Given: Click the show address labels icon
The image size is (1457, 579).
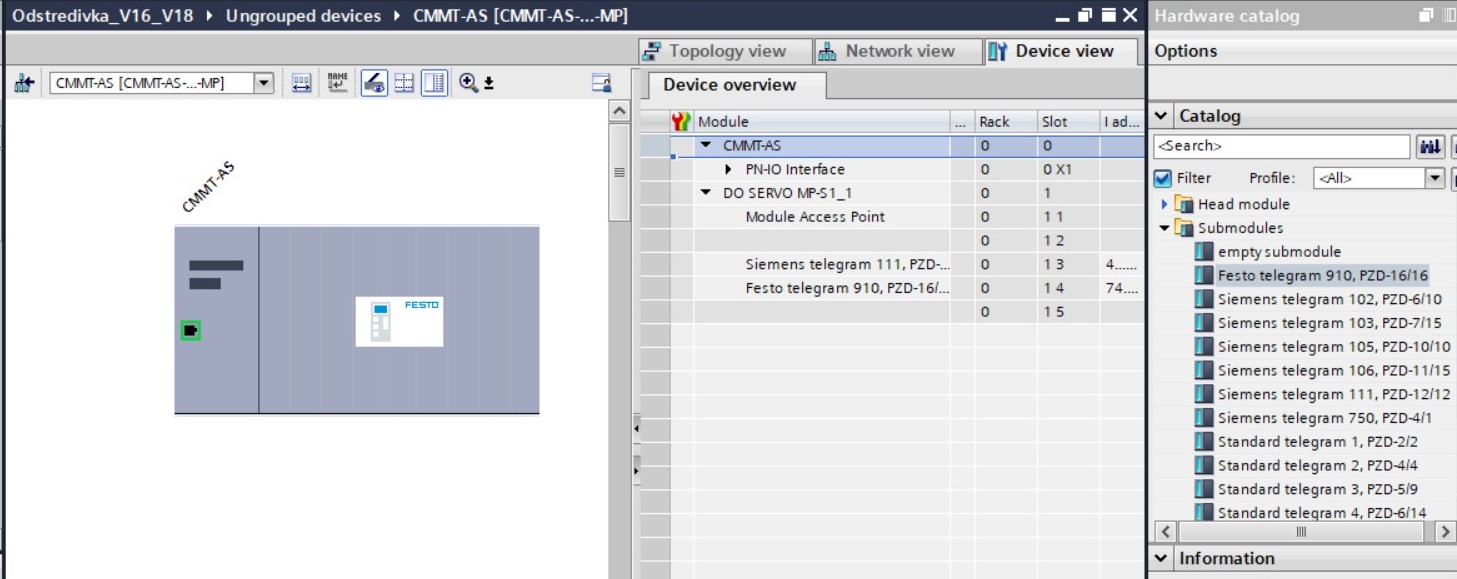Looking at the screenshot, I should [302, 84].
